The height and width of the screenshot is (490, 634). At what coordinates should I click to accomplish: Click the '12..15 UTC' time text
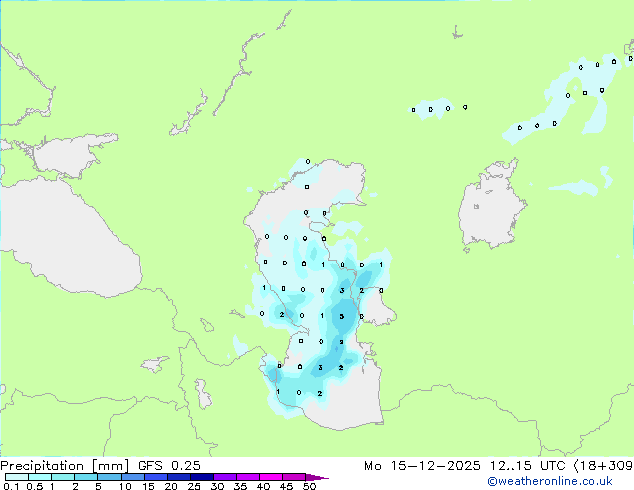(x=527, y=466)
